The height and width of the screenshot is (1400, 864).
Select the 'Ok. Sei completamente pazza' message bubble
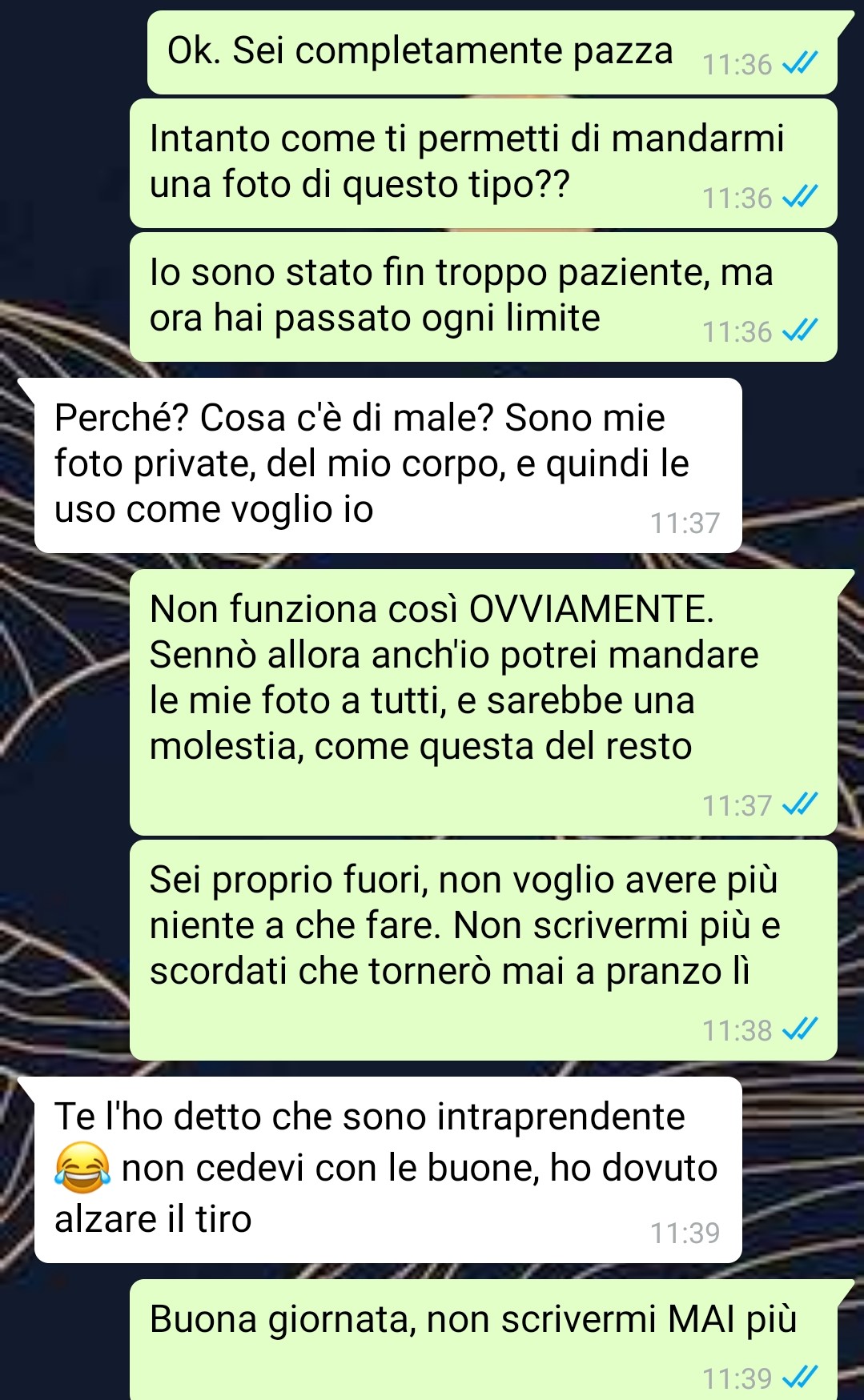pos(492,52)
